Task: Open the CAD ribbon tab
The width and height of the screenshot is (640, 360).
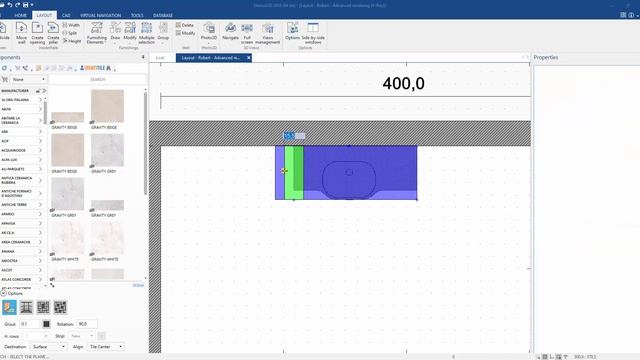Action: [66, 15]
